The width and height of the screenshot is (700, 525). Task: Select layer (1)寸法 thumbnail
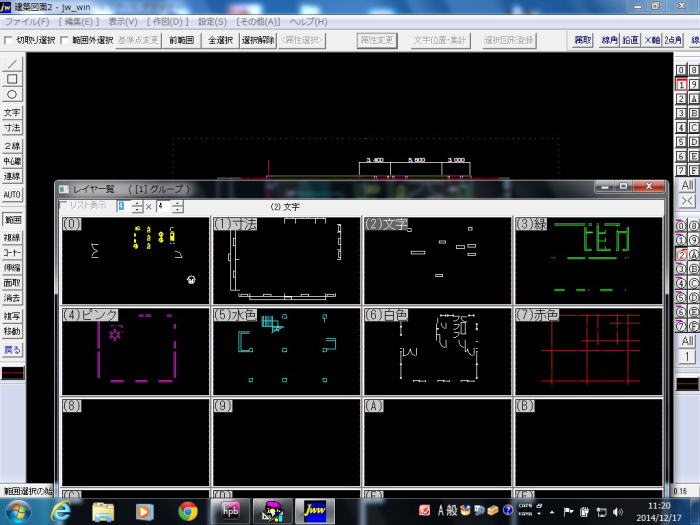coord(286,261)
